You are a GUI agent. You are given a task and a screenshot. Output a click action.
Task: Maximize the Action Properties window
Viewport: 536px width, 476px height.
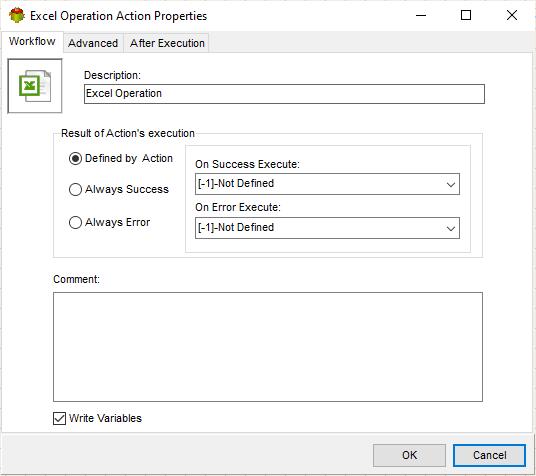466,15
